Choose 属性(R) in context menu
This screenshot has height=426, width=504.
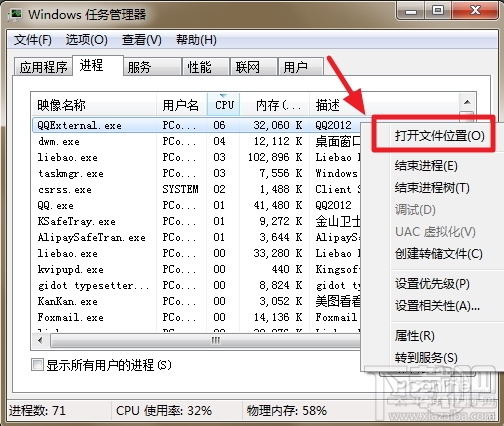(415, 335)
